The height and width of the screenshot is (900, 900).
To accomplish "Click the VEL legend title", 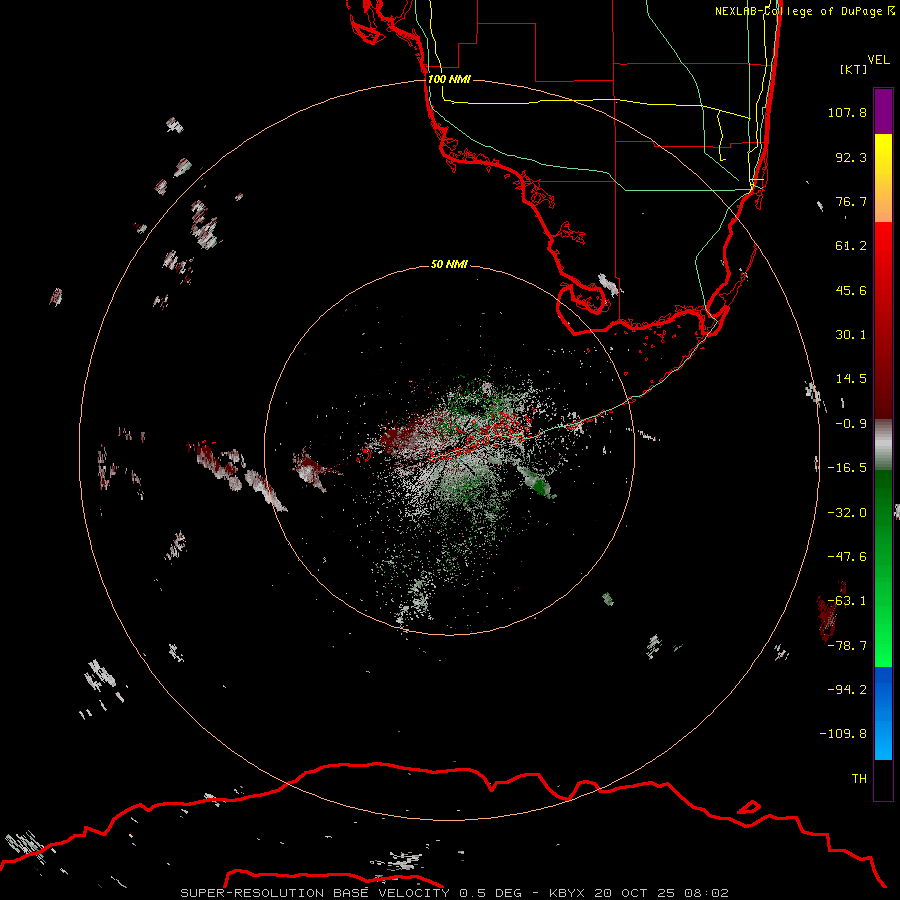I will [x=878, y=60].
